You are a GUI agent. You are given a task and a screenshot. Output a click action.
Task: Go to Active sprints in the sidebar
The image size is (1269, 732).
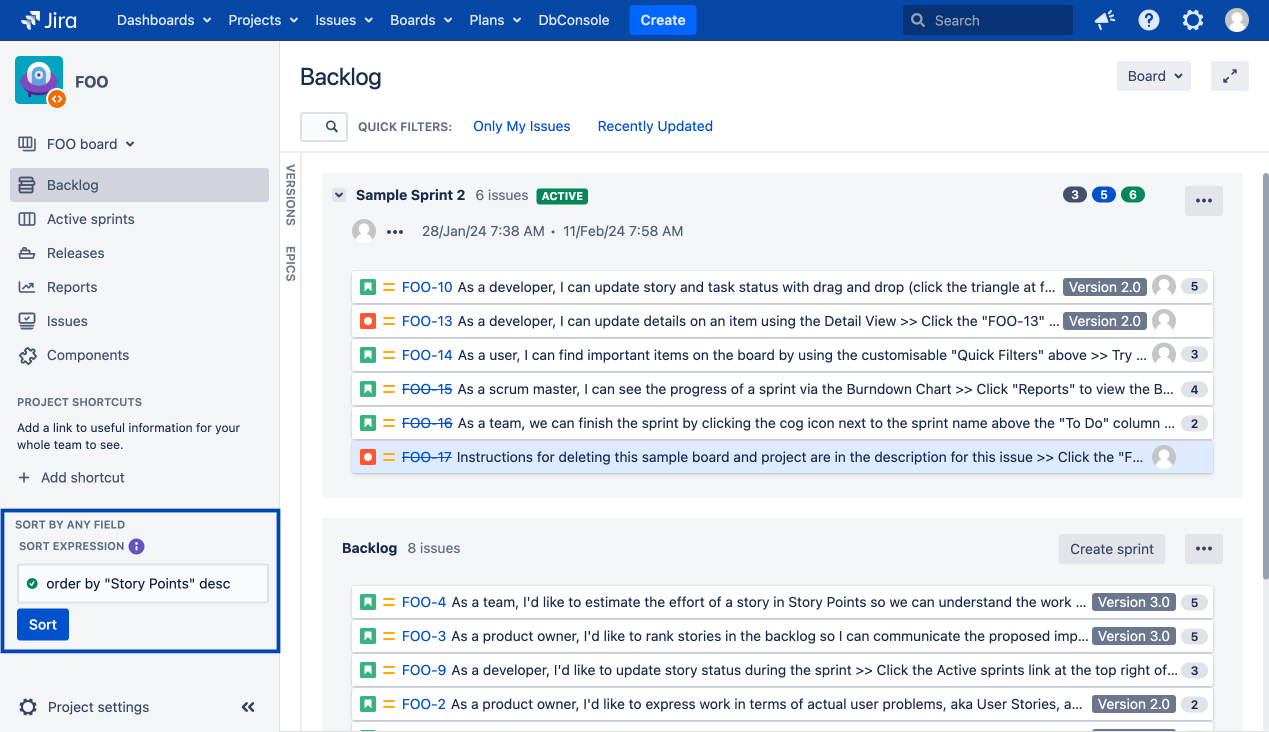pos(140,219)
